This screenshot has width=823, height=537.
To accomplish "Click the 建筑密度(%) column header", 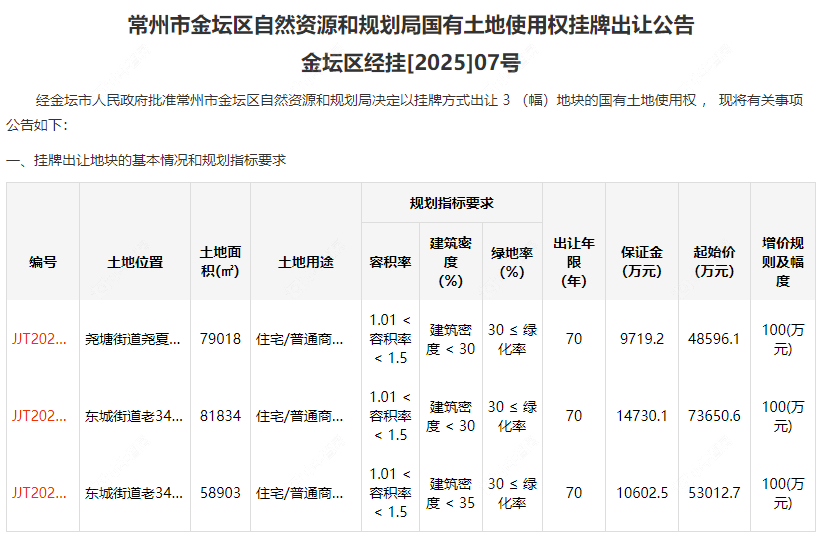I will pyautogui.click(x=451, y=262).
